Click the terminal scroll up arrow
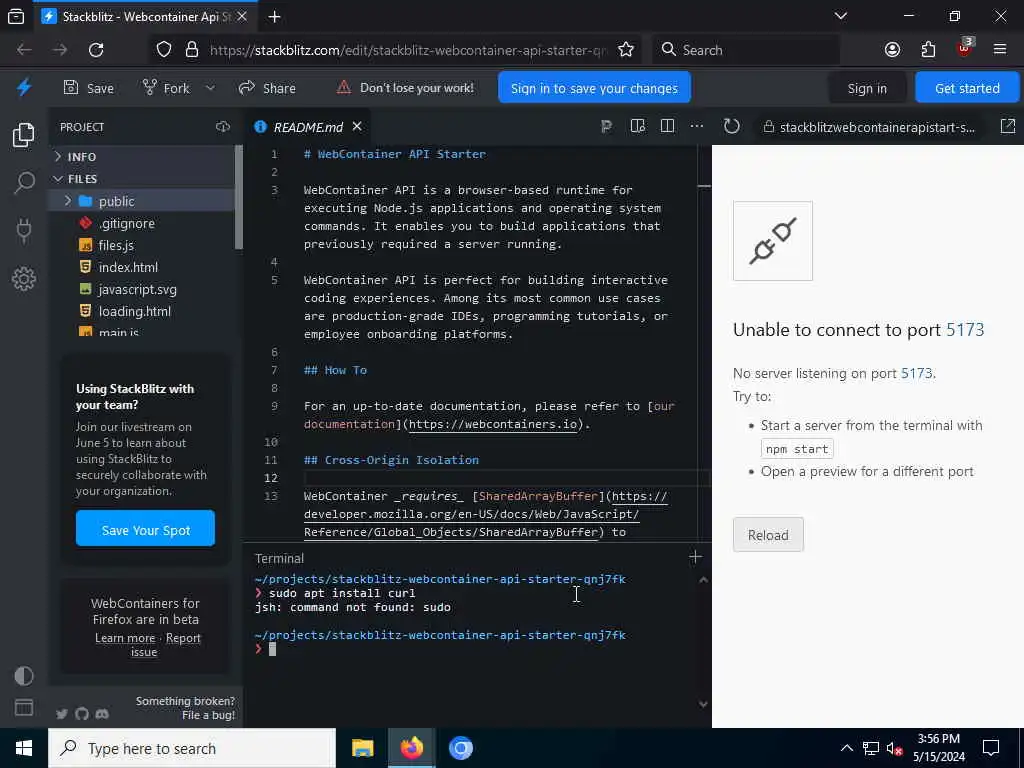Screen dimensions: 1024x768 click(703, 580)
